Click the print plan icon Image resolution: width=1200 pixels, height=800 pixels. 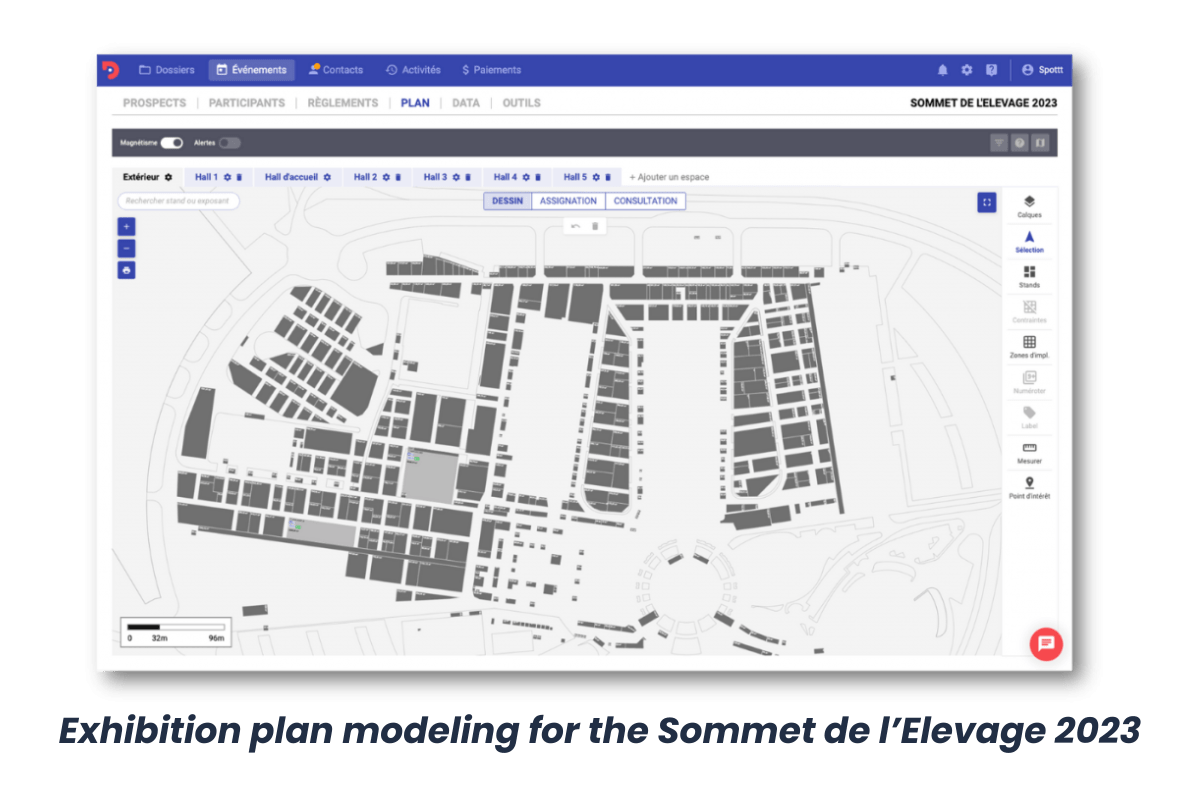pyautogui.click(x=126, y=270)
